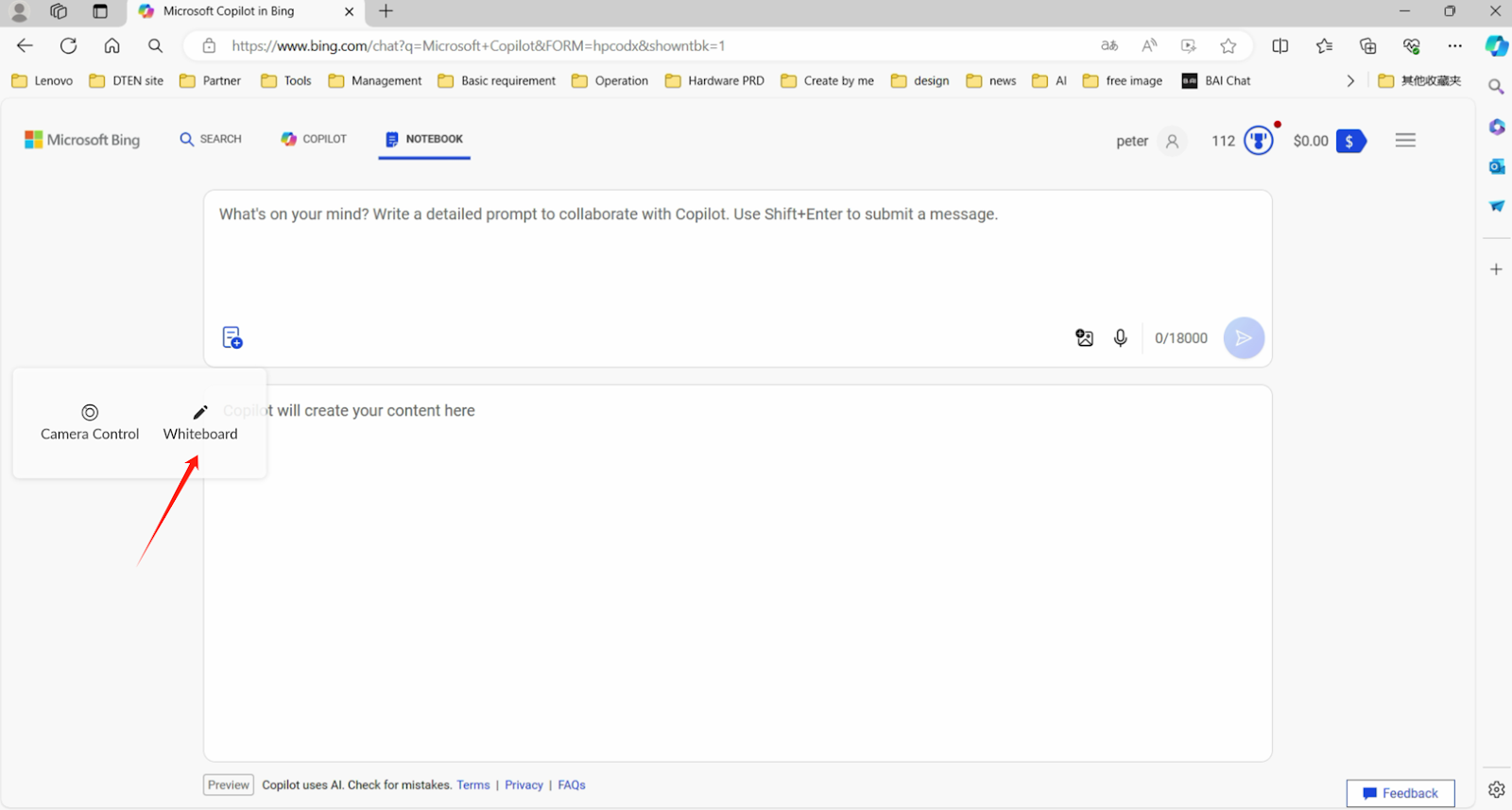Add this page to favorites star
Screen dimensions: 1512x810
point(1228,45)
